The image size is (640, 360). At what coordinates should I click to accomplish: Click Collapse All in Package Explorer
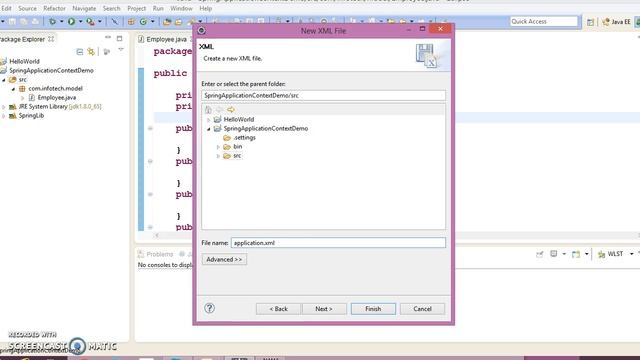[x=80, y=51]
